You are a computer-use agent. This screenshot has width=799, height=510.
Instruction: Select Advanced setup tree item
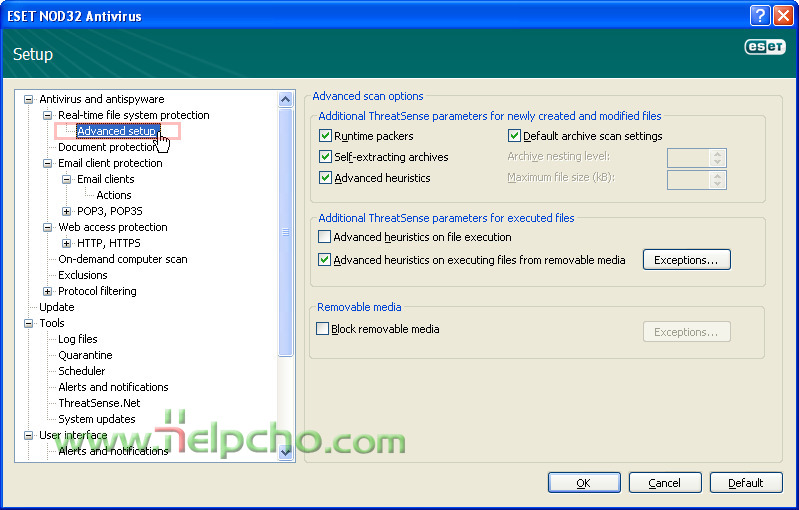pyautogui.click(x=117, y=131)
